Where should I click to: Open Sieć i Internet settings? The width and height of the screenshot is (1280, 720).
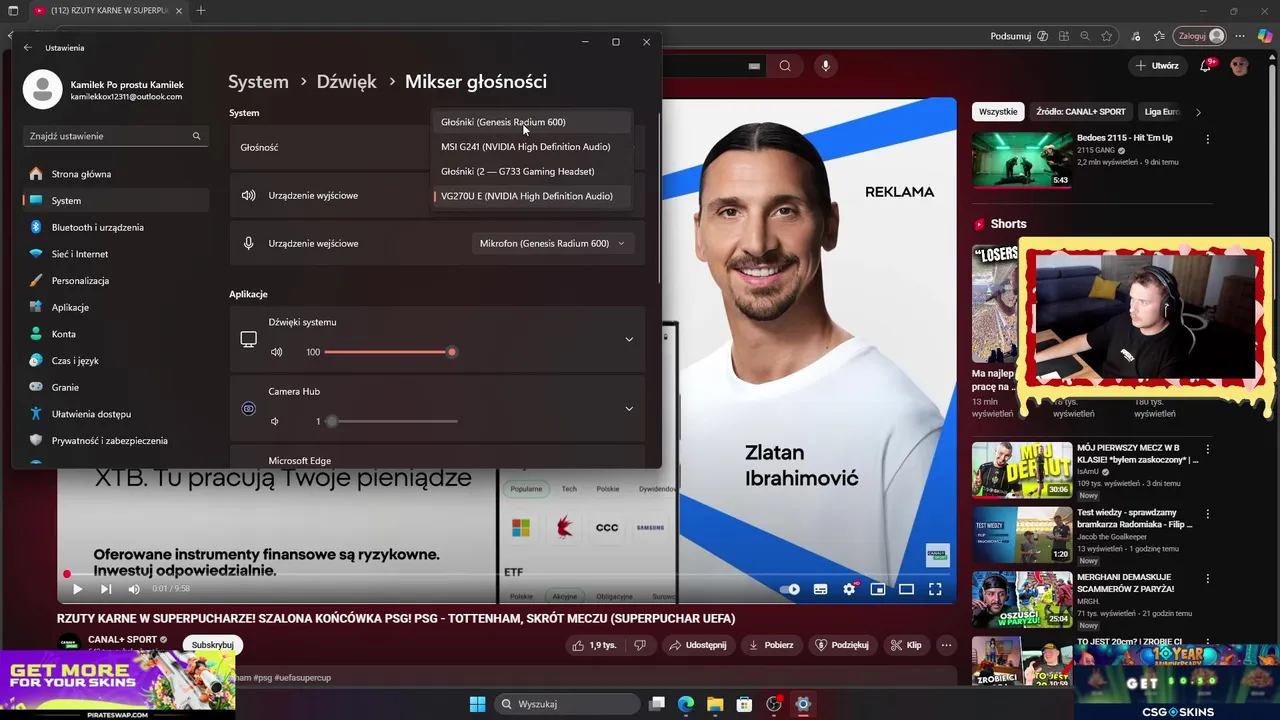(x=115, y=254)
